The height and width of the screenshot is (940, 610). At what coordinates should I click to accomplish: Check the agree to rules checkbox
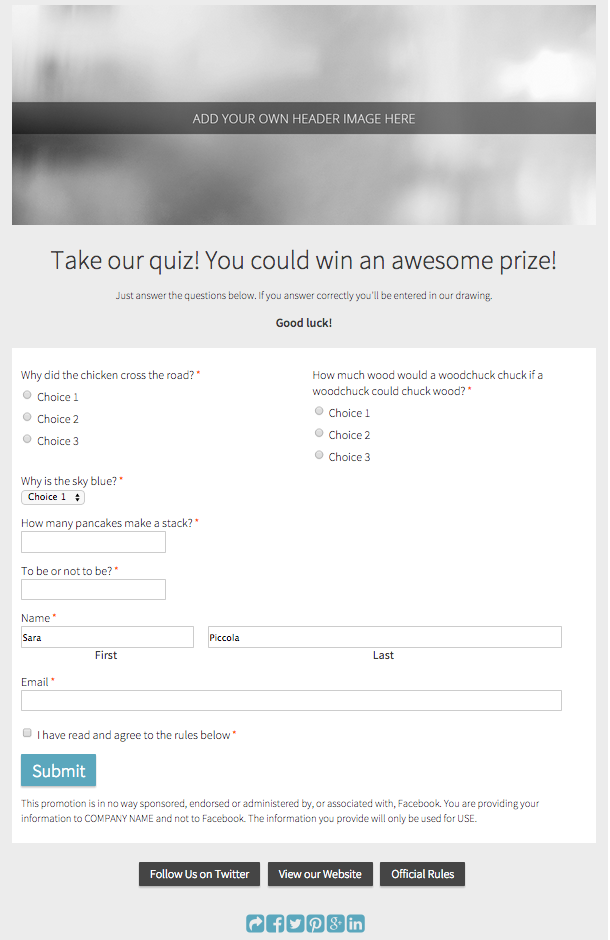tap(27, 732)
